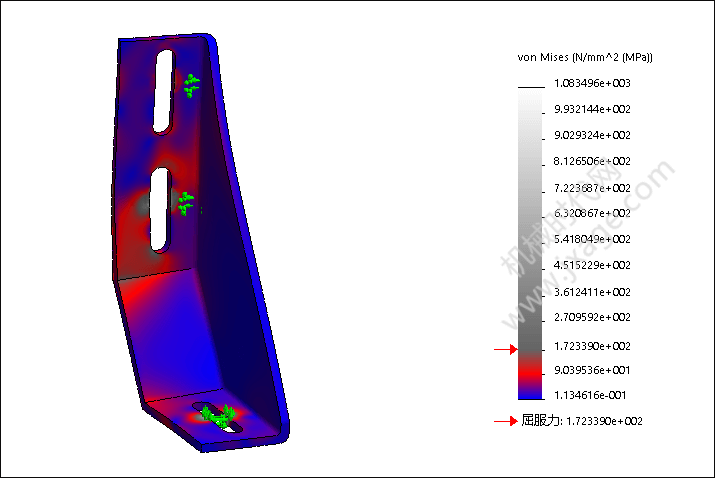Select legend value 3.612411e+002

[592, 292]
